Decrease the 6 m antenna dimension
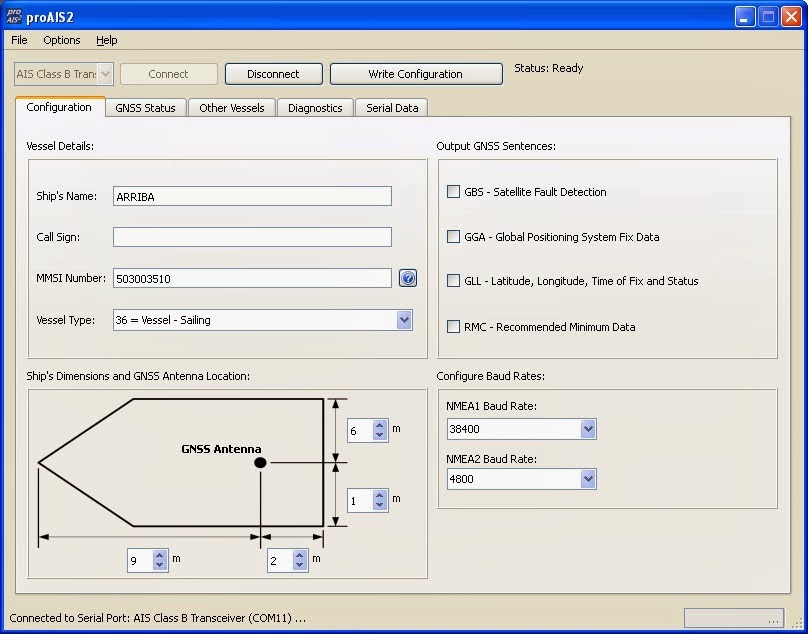Image resolution: width=808 pixels, height=634 pixels. click(x=380, y=435)
